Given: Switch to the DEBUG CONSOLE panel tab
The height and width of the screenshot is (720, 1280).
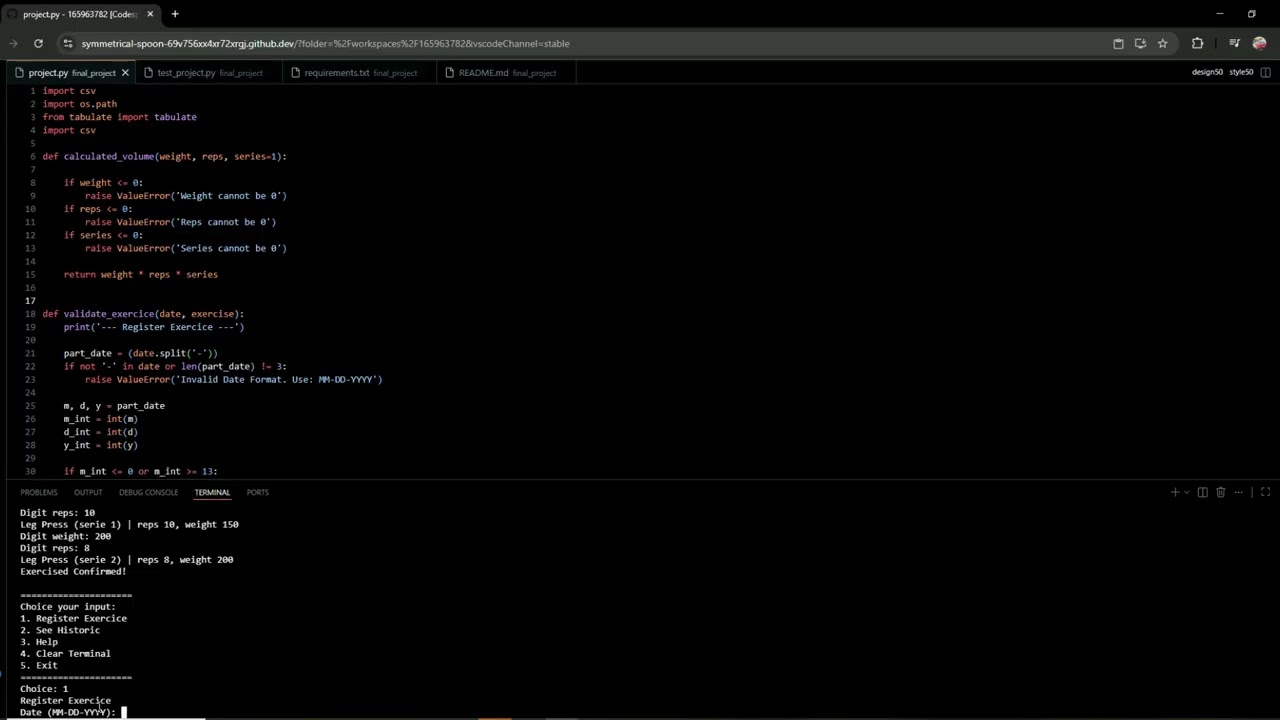Looking at the screenshot, I should [148, 492].
